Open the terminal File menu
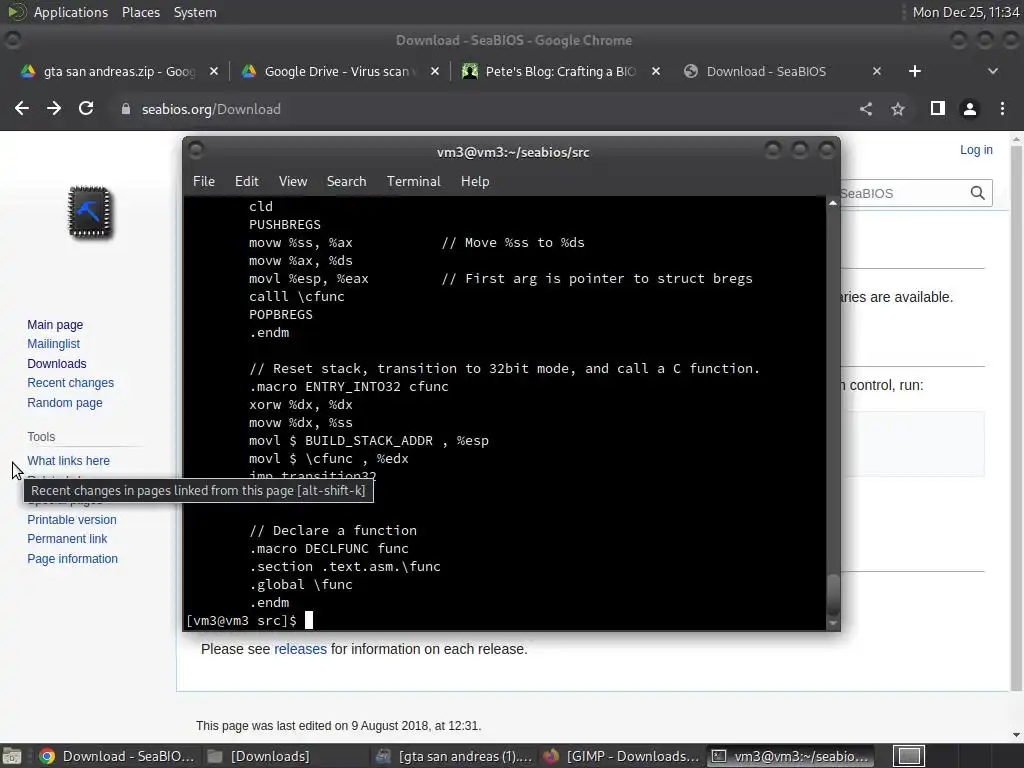Image resolution: width=1024 pixels, height=768 pixels. pyautogui.click(x=204, y=182)
